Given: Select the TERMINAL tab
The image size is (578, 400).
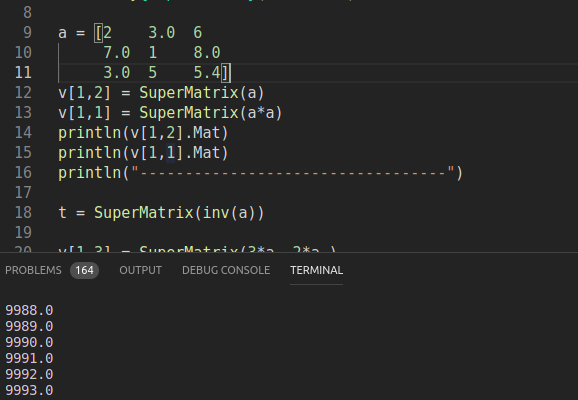Looking at the screenshot, I should (x=317, y=270).
